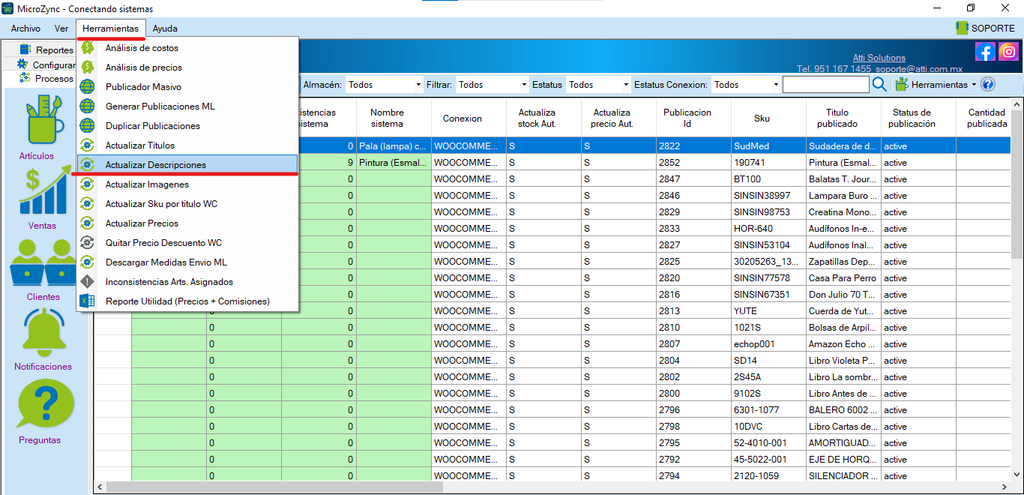The width and height of the screenshot is (1024, 495).
Task: Expand the toolbar Herramientas dropdown button
Action: tap(936, 85)
